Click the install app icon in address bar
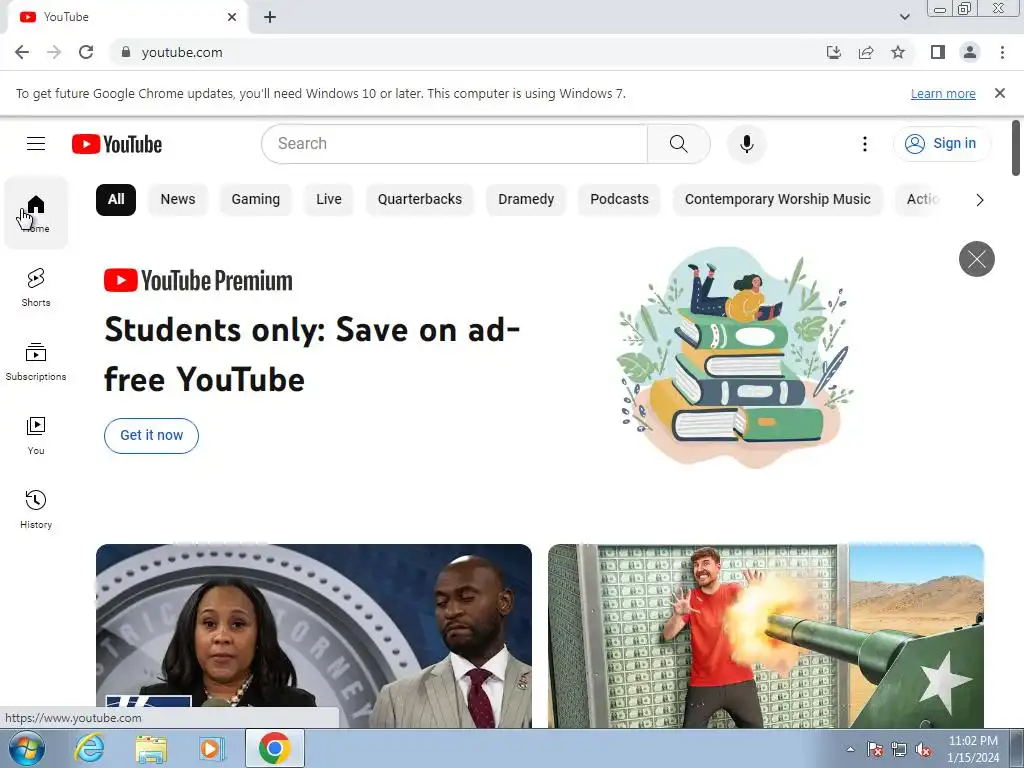 coord(834,52)
